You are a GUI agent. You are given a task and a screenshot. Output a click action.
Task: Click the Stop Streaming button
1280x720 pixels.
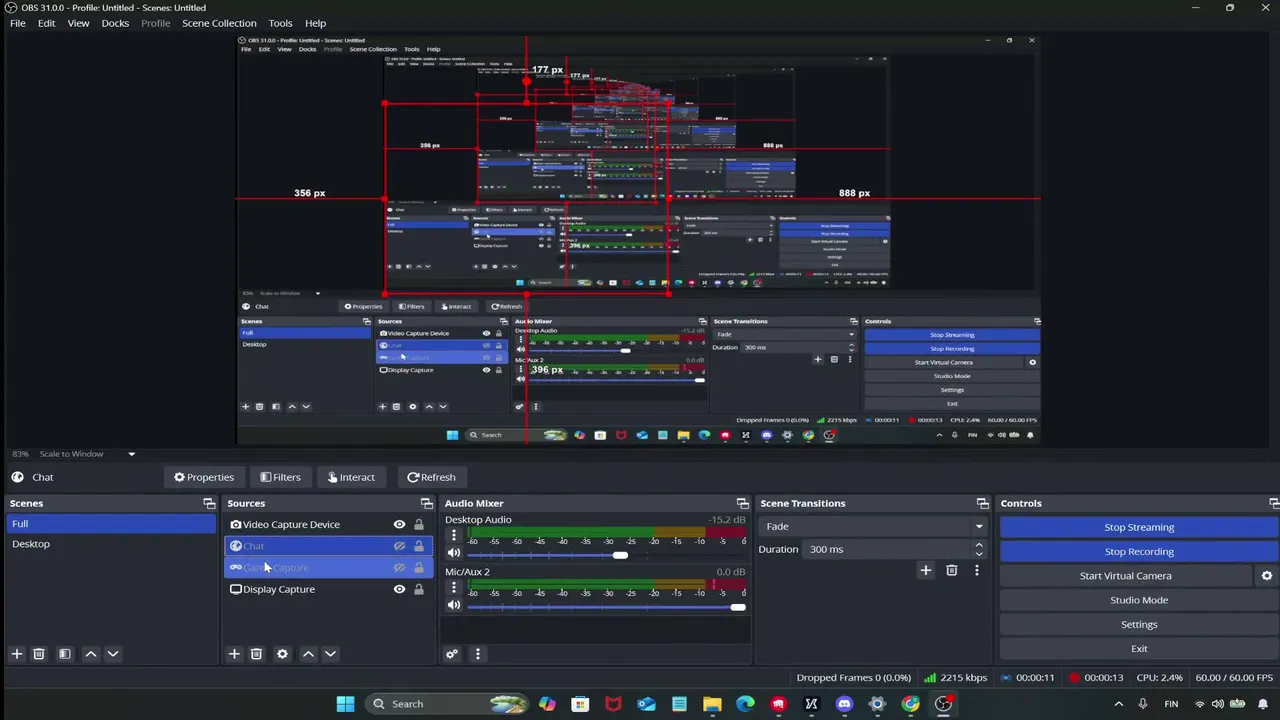coord(1139,527)
